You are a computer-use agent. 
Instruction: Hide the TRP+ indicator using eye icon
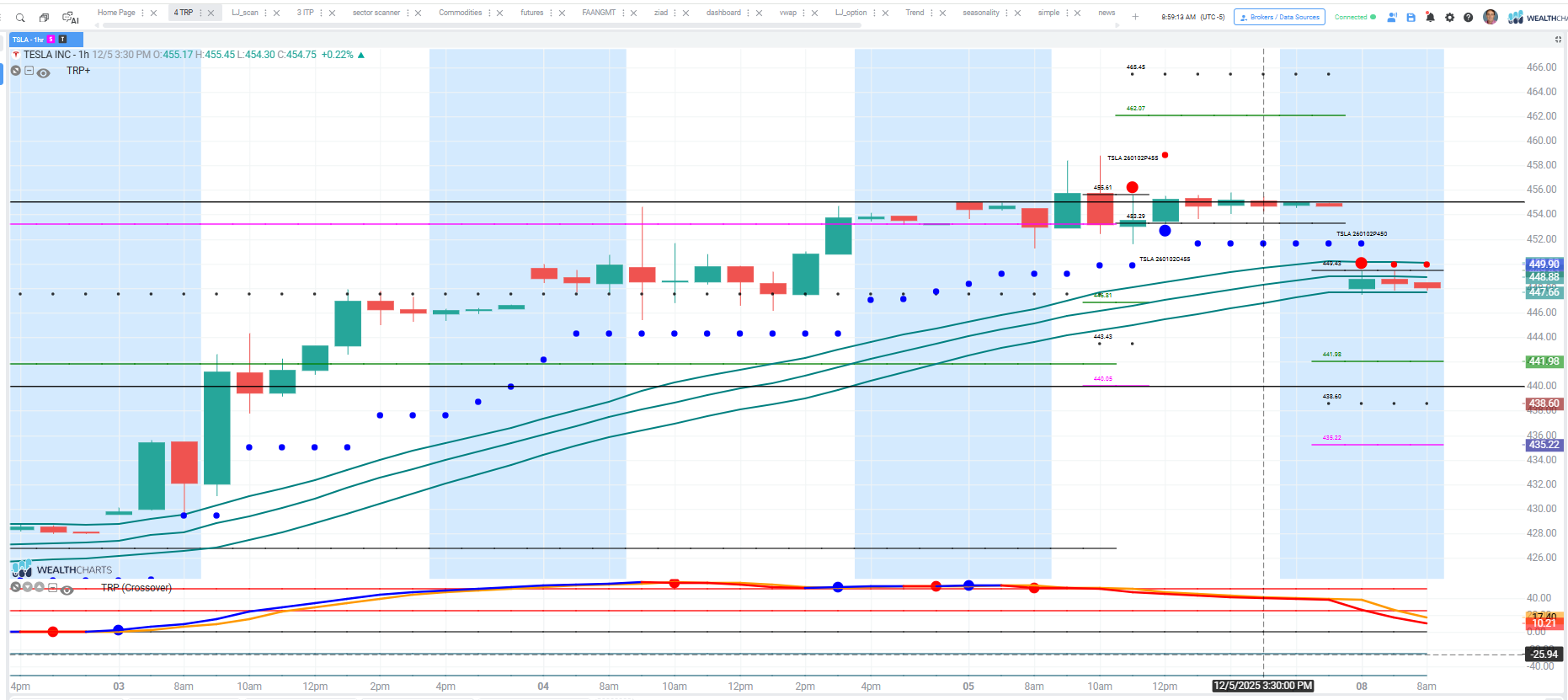[44, 72]
